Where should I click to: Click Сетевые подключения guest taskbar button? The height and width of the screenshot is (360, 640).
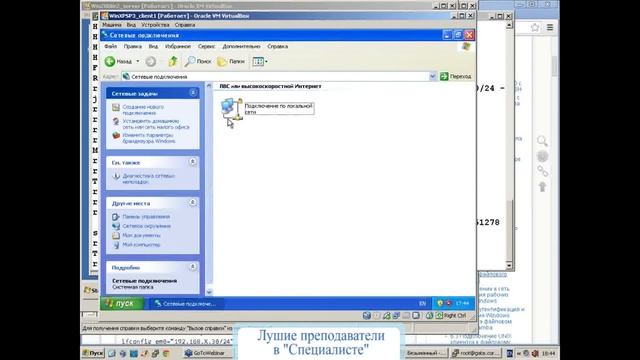[x=186, y=304]
